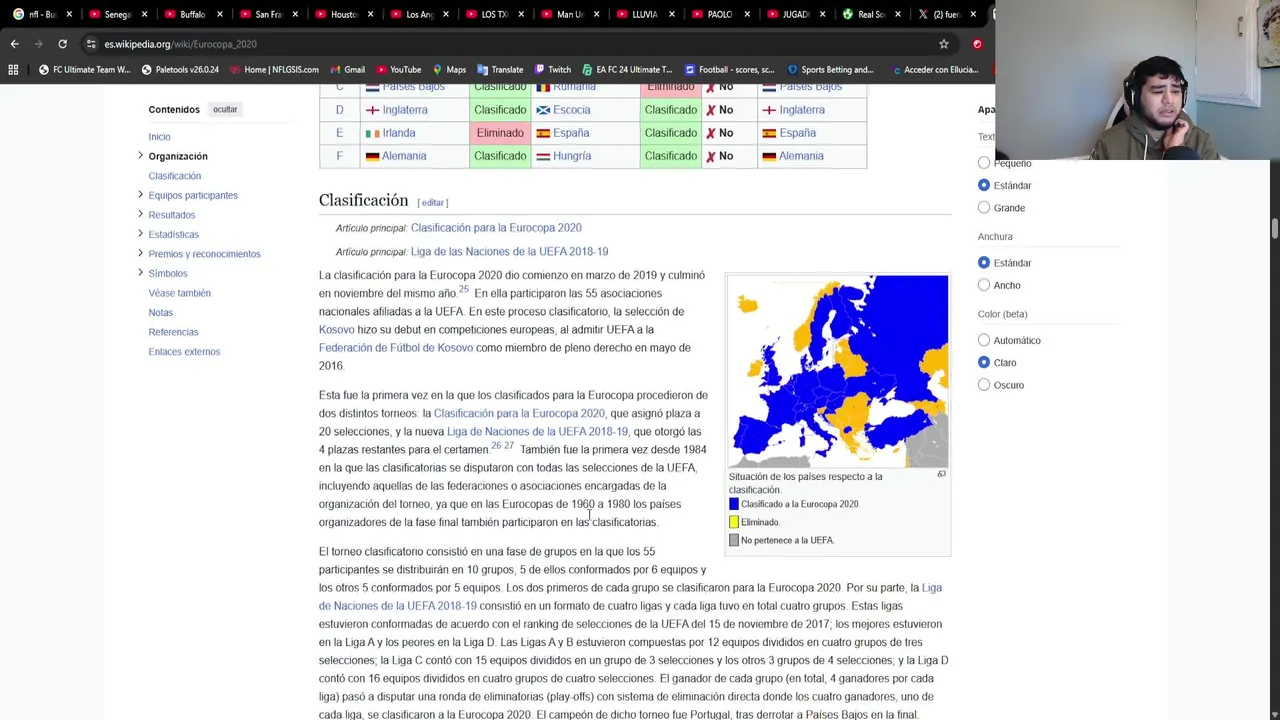Viewport: 1280px width, 720px height.
Task: Close the Buffalo tab
Action: click(219, 14)
